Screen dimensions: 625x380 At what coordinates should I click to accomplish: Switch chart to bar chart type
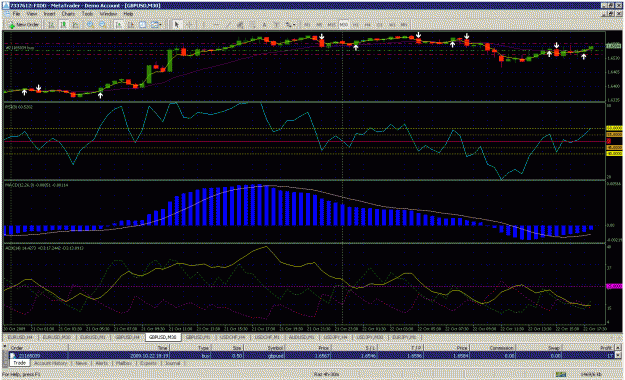51,25
